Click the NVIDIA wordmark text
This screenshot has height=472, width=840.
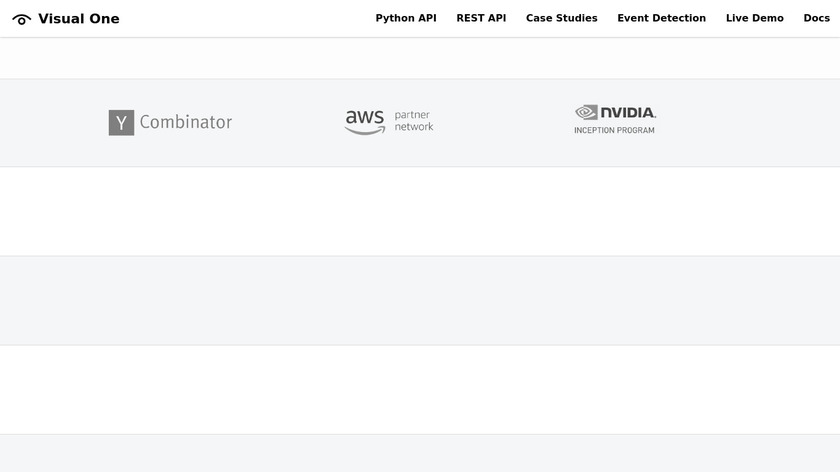pos(628,112)
